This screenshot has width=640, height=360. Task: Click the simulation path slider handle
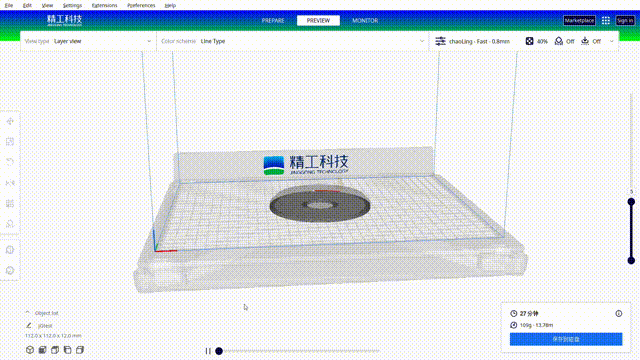[219, 351]
